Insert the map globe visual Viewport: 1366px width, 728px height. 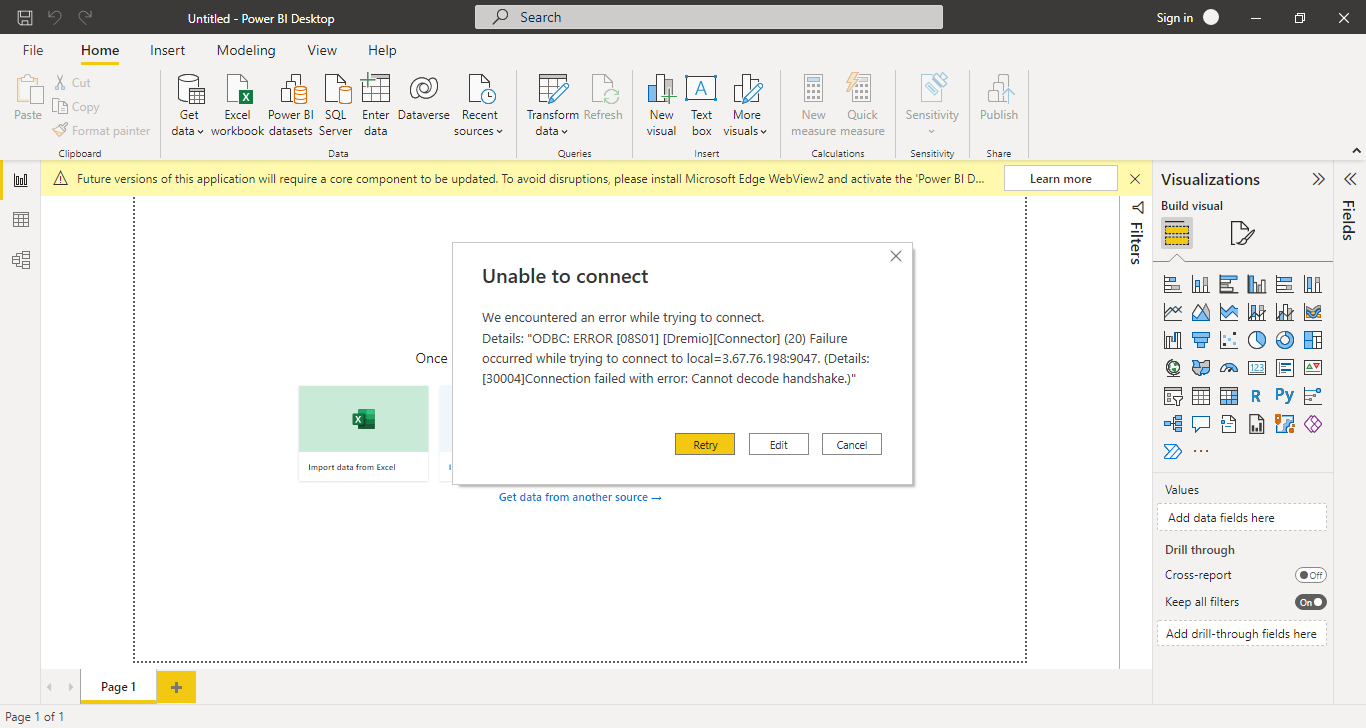1173,368
